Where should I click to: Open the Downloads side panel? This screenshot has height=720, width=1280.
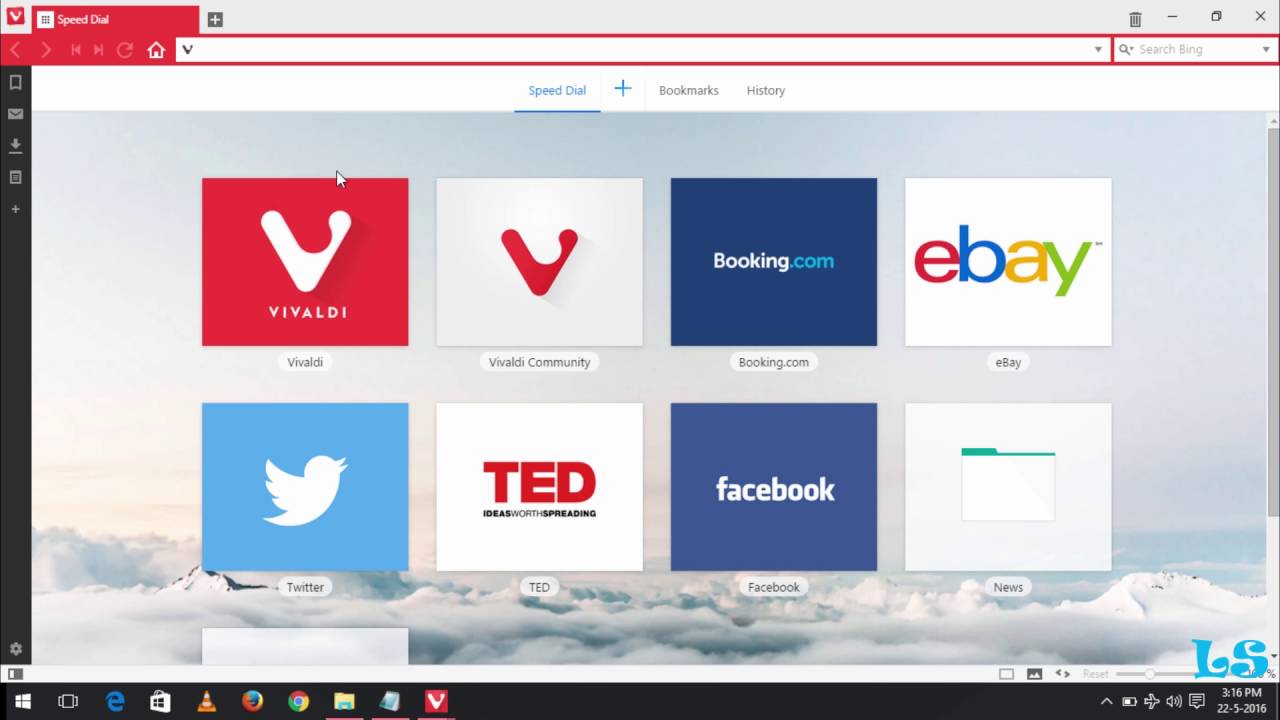pos(15,146)
